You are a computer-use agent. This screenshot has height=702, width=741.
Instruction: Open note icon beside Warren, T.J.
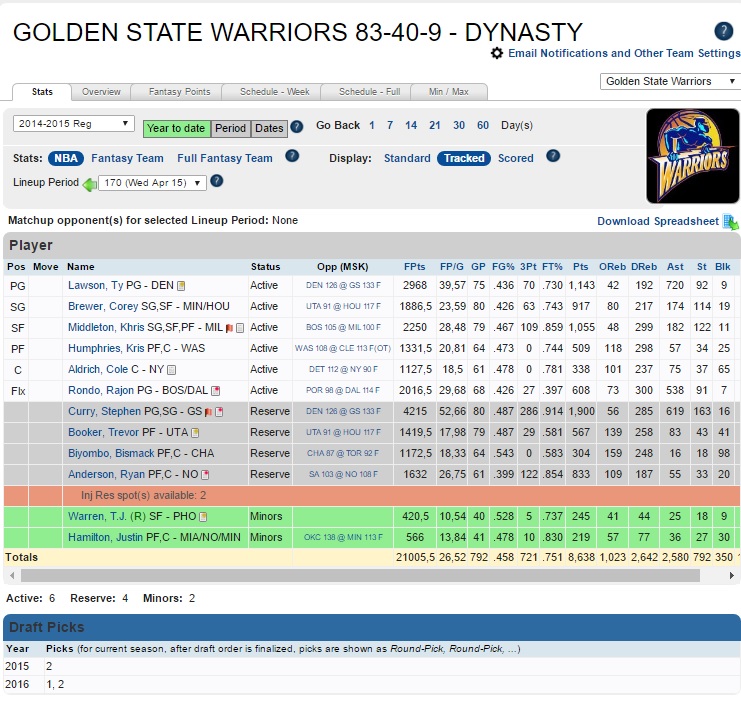pyautogui.click(x=203, y=517)
